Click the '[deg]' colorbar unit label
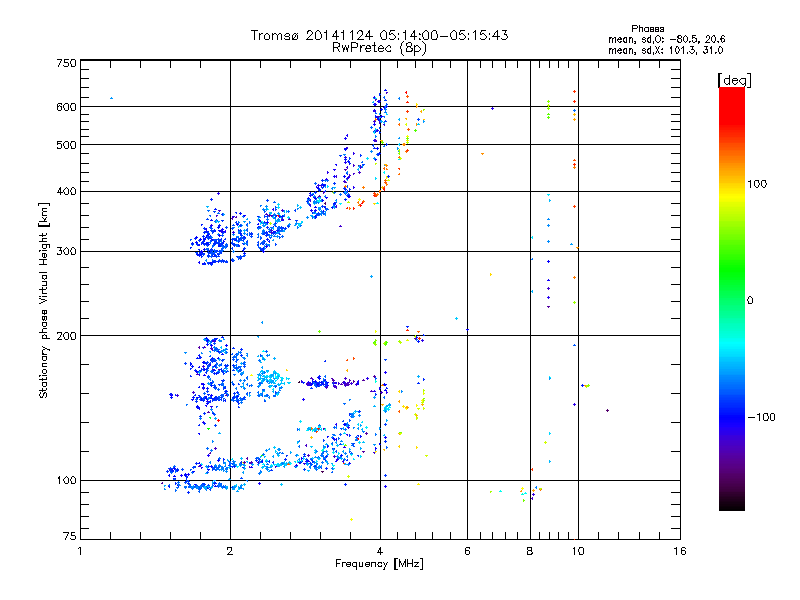This screenshot has width=800, height=600. tap(734, 80)
